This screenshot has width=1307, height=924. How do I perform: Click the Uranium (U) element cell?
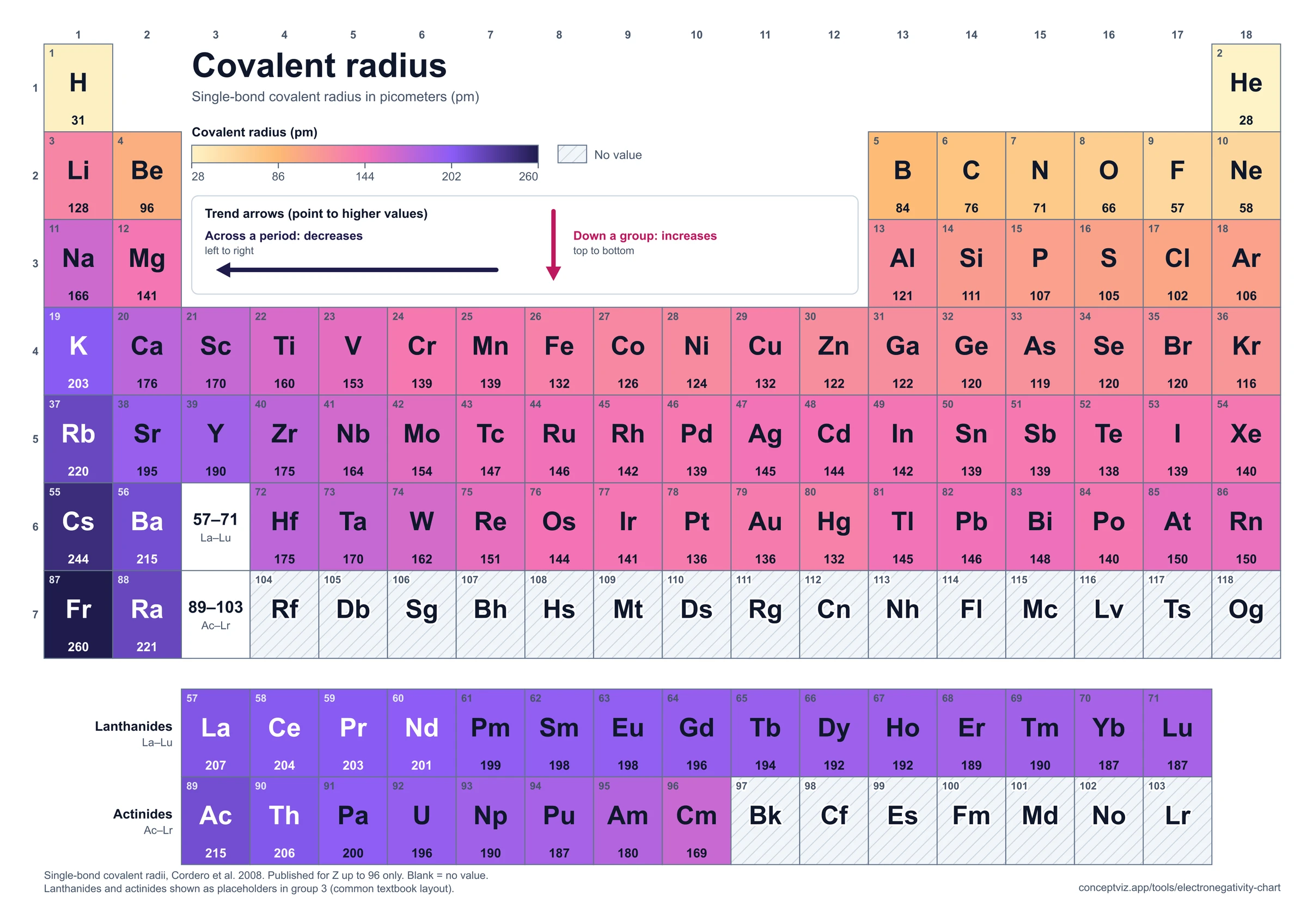click(x=422, y=821)
